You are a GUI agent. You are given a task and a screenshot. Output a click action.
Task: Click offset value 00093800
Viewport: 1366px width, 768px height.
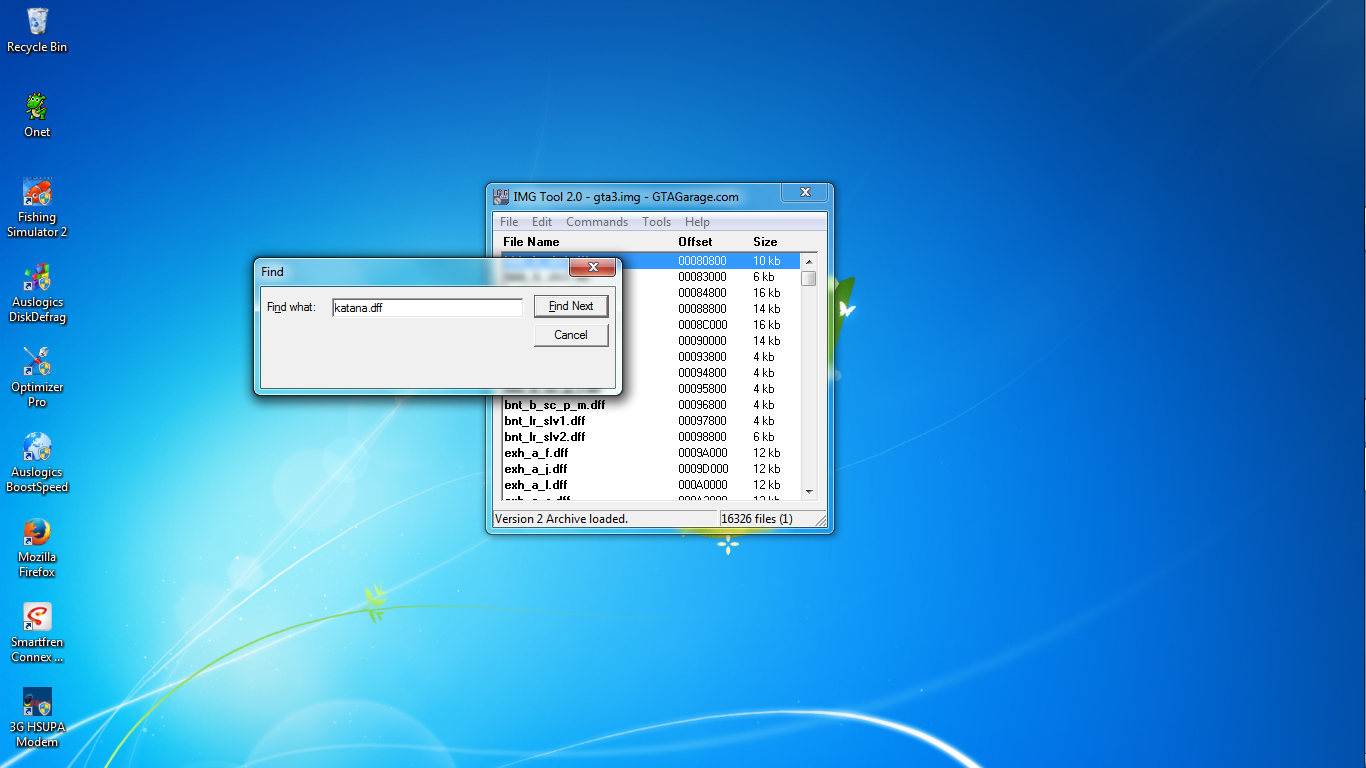(x=702, y=357)
